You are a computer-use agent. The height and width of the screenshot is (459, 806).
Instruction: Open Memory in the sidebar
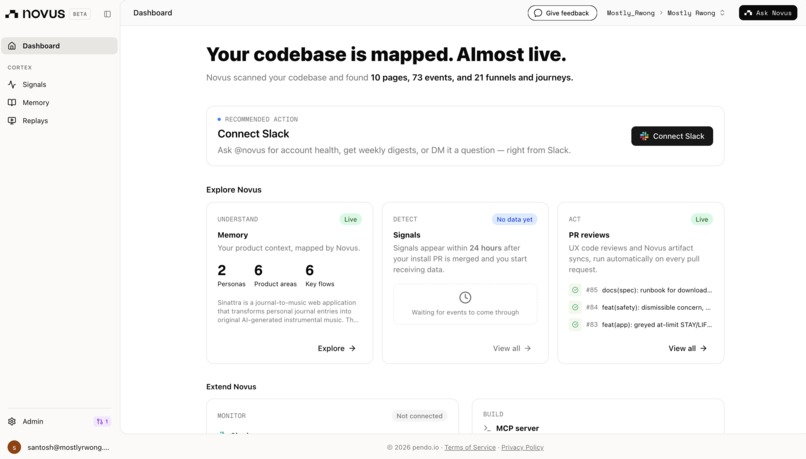59,102
